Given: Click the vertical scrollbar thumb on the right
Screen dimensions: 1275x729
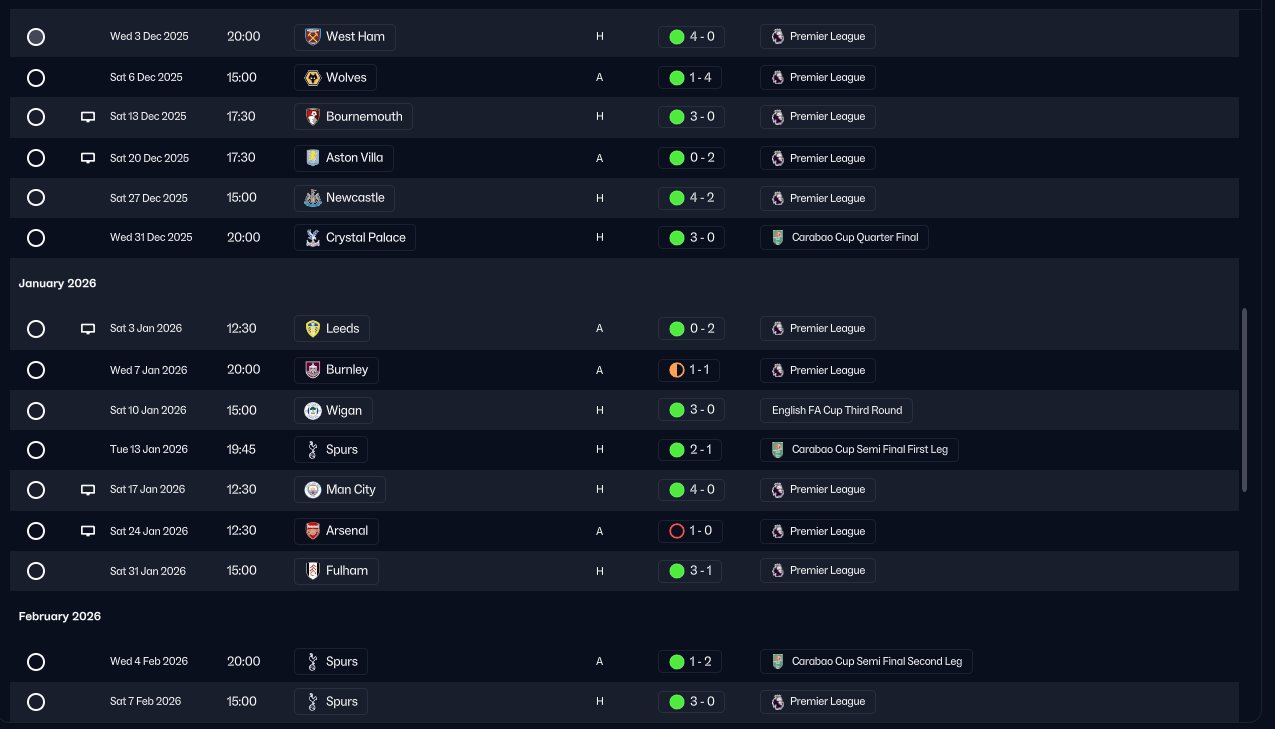Looking at the screenshot, I should [1245, 400].
